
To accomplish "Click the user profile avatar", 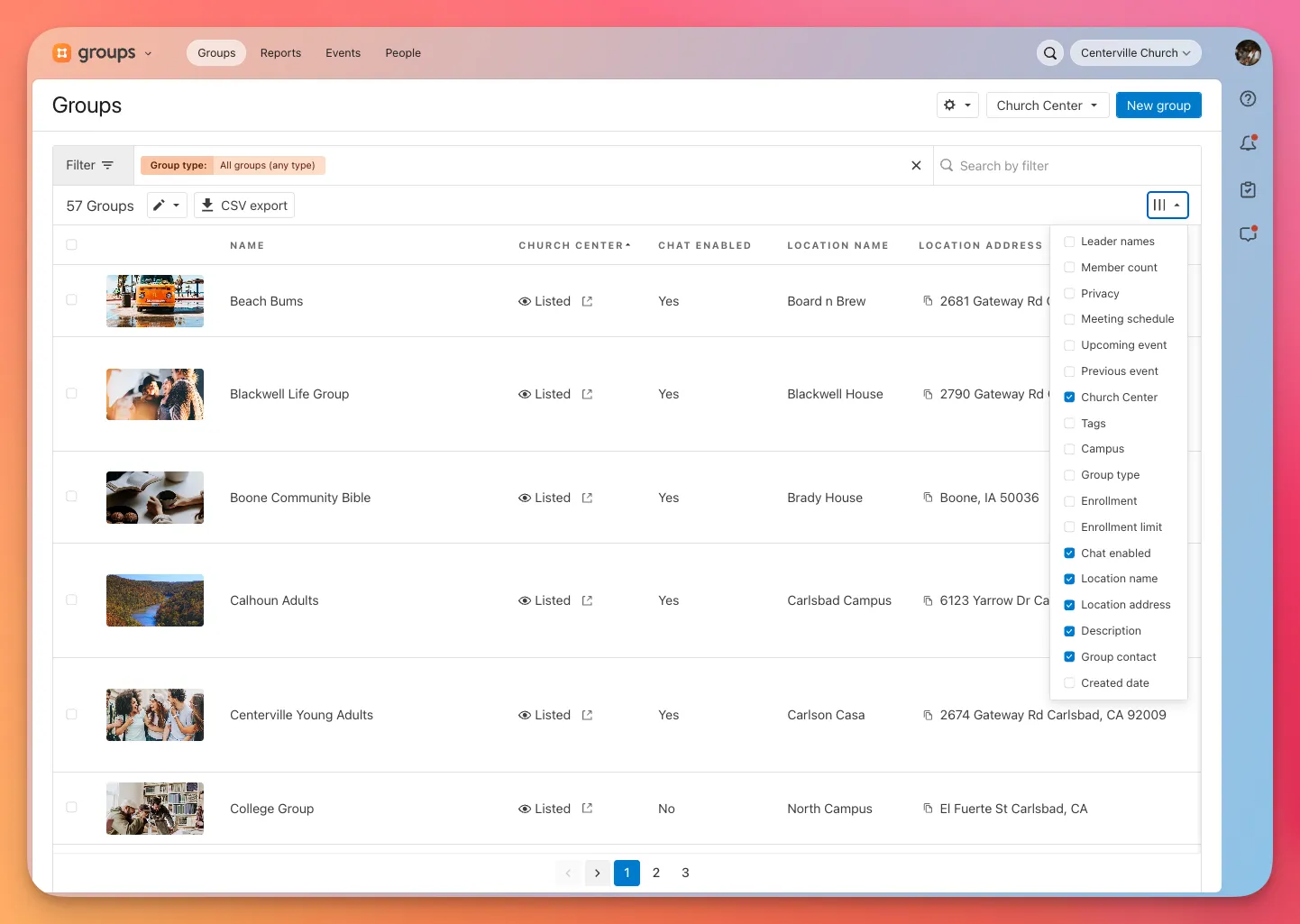I will 1248,53.
